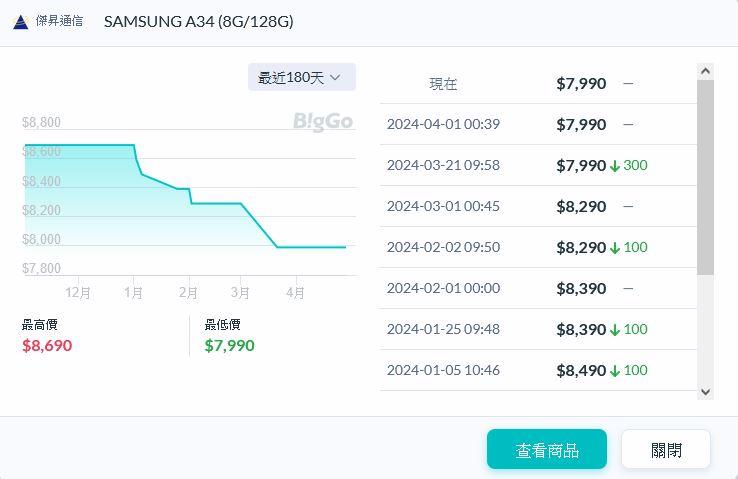Open the 最近180天 period dropdown
The height and width of the screenshot is (479, 738).
point(301,77)
